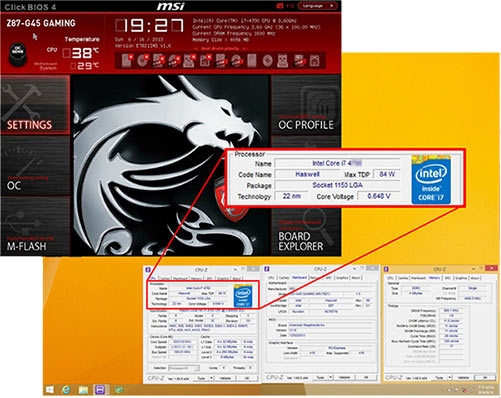Switch to Memory tab in CPU window
Screen dimensions: 501x398
click(196, 278)
